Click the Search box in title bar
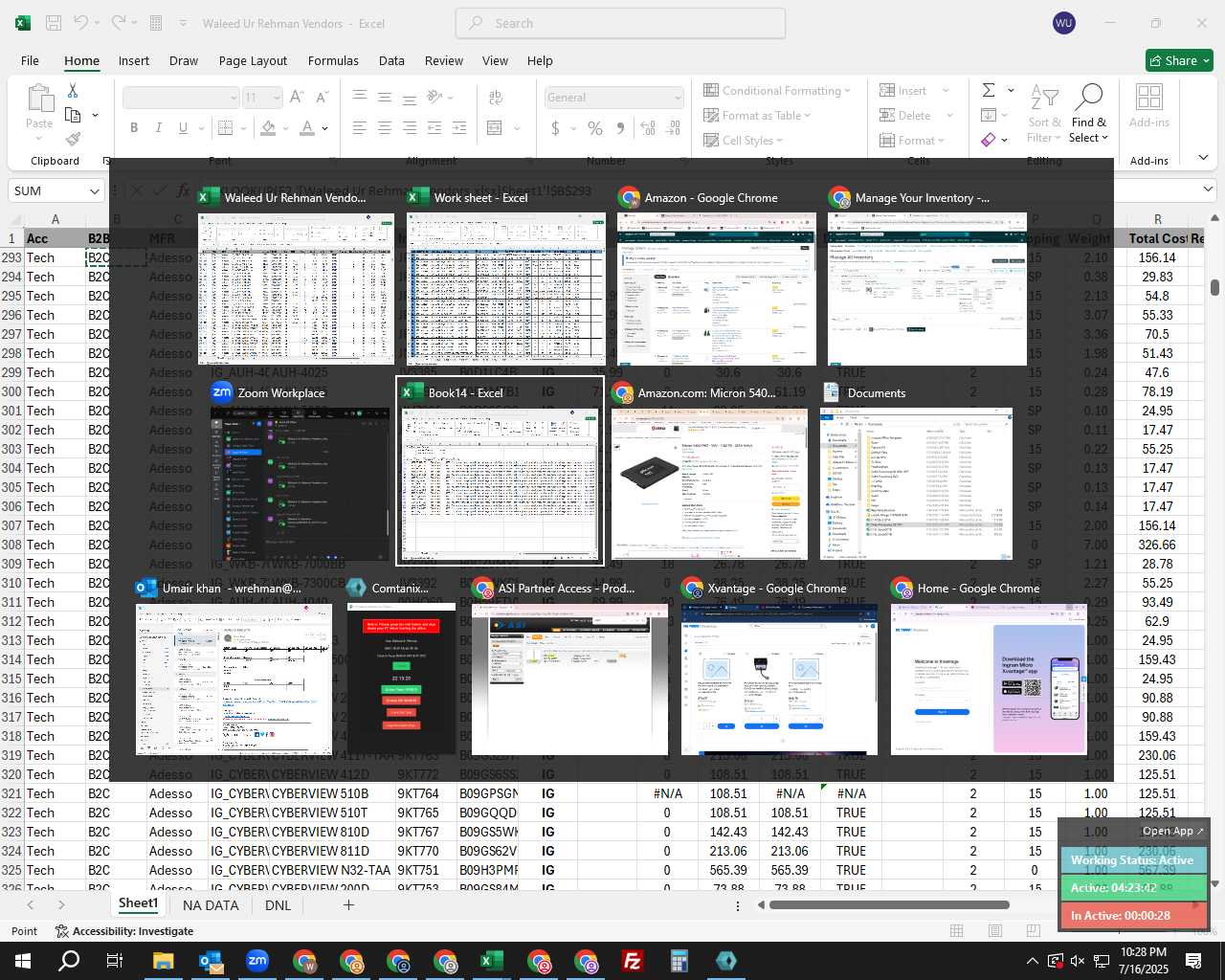The image size is (1225, 980). pos(620,23)
